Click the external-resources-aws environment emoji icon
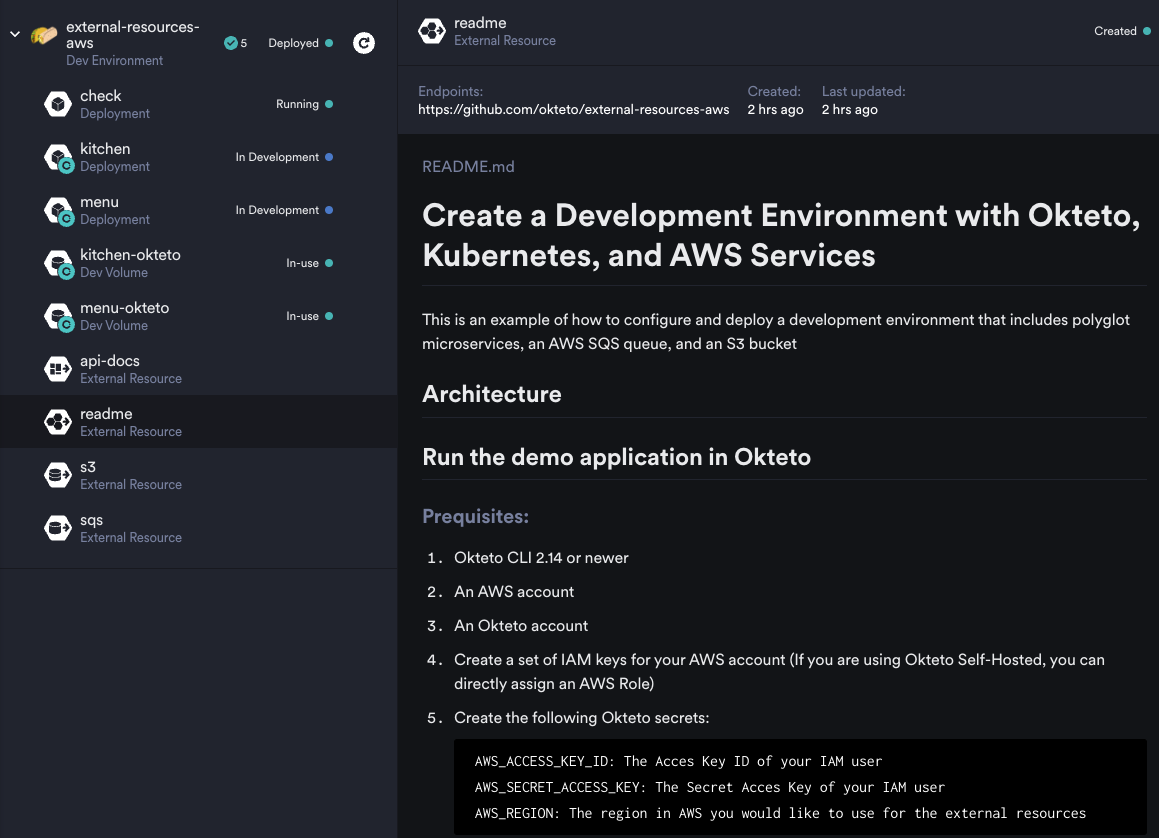1159x838 pixels. click(x=44, y=36)
